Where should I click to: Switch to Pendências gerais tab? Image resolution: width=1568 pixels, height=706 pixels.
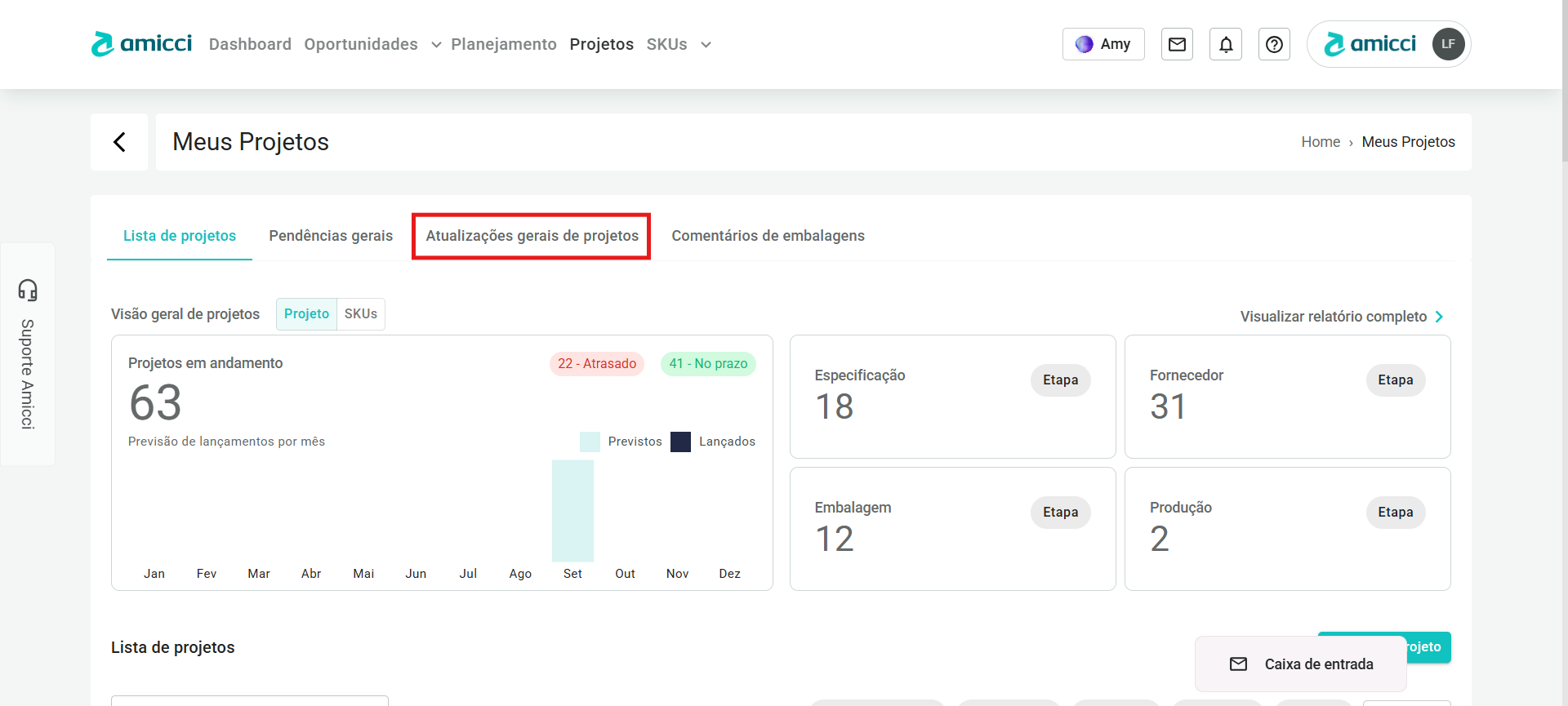pos(331,236)
